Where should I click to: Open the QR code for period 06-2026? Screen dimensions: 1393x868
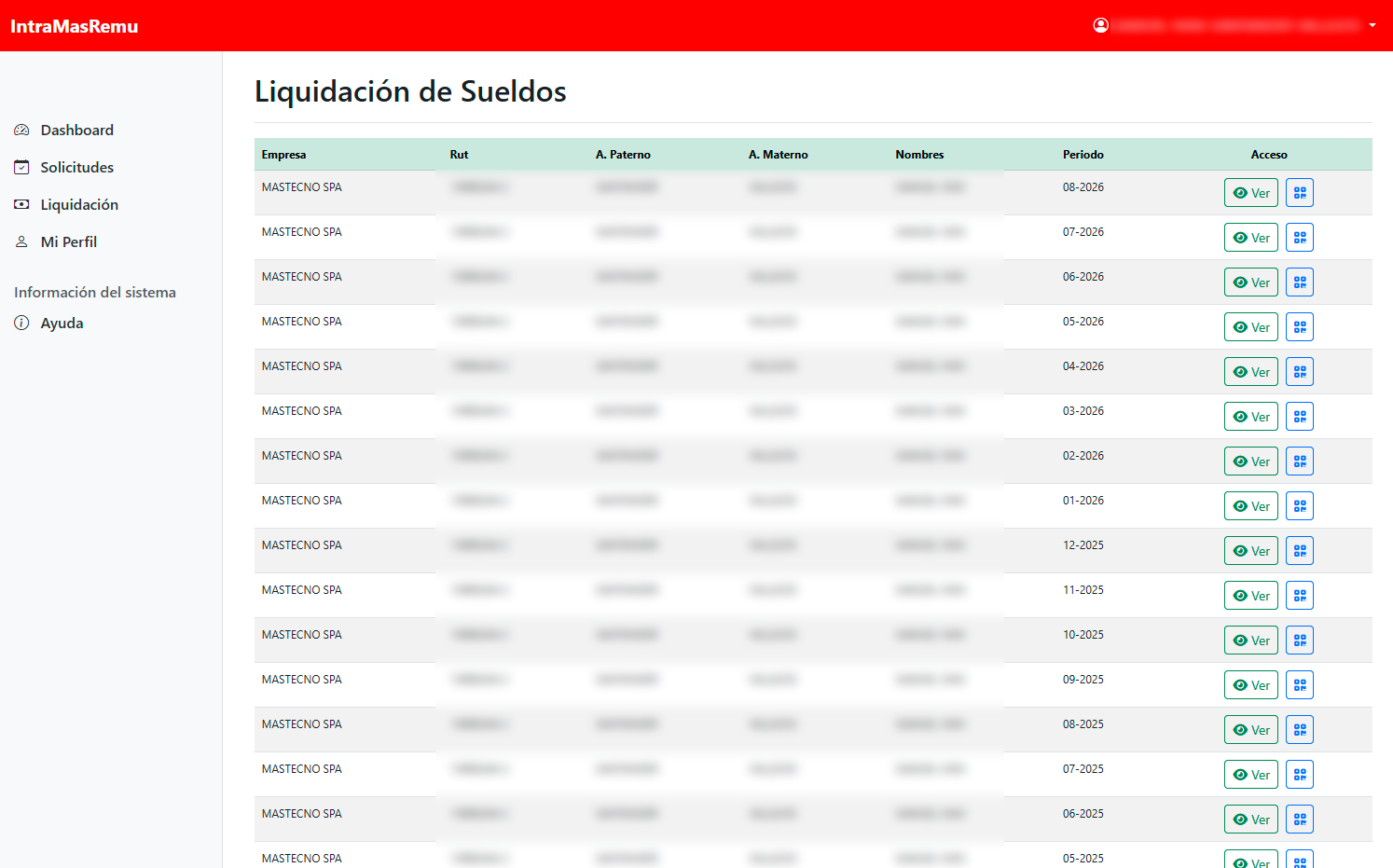coord(1300,282)
